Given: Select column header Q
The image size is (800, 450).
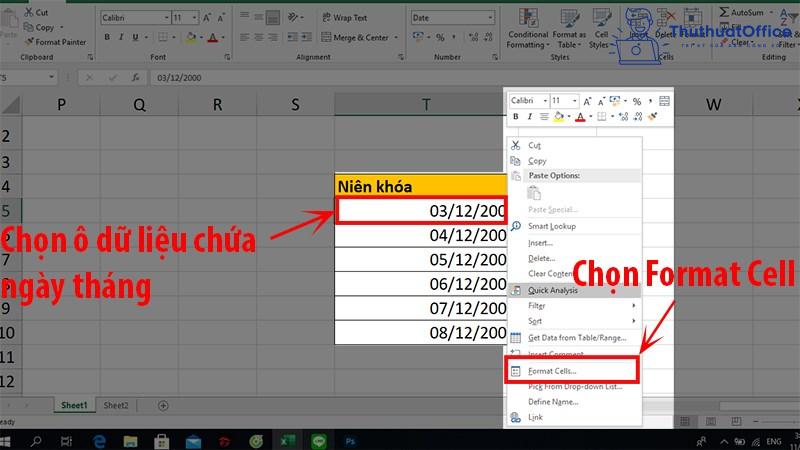Looking at the screenshot, I should (x=139, y=105).
